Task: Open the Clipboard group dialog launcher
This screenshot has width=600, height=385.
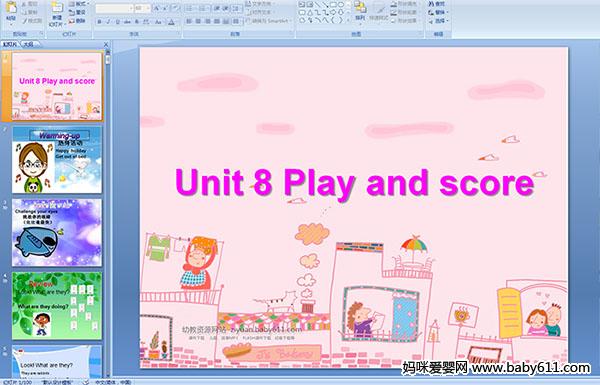Action: click(41, 34)
